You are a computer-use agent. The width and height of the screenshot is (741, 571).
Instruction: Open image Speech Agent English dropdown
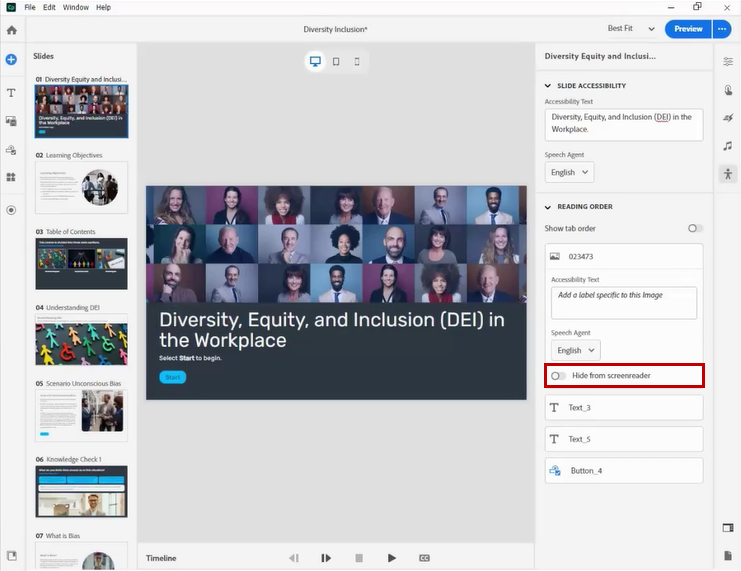pos(576,351)
